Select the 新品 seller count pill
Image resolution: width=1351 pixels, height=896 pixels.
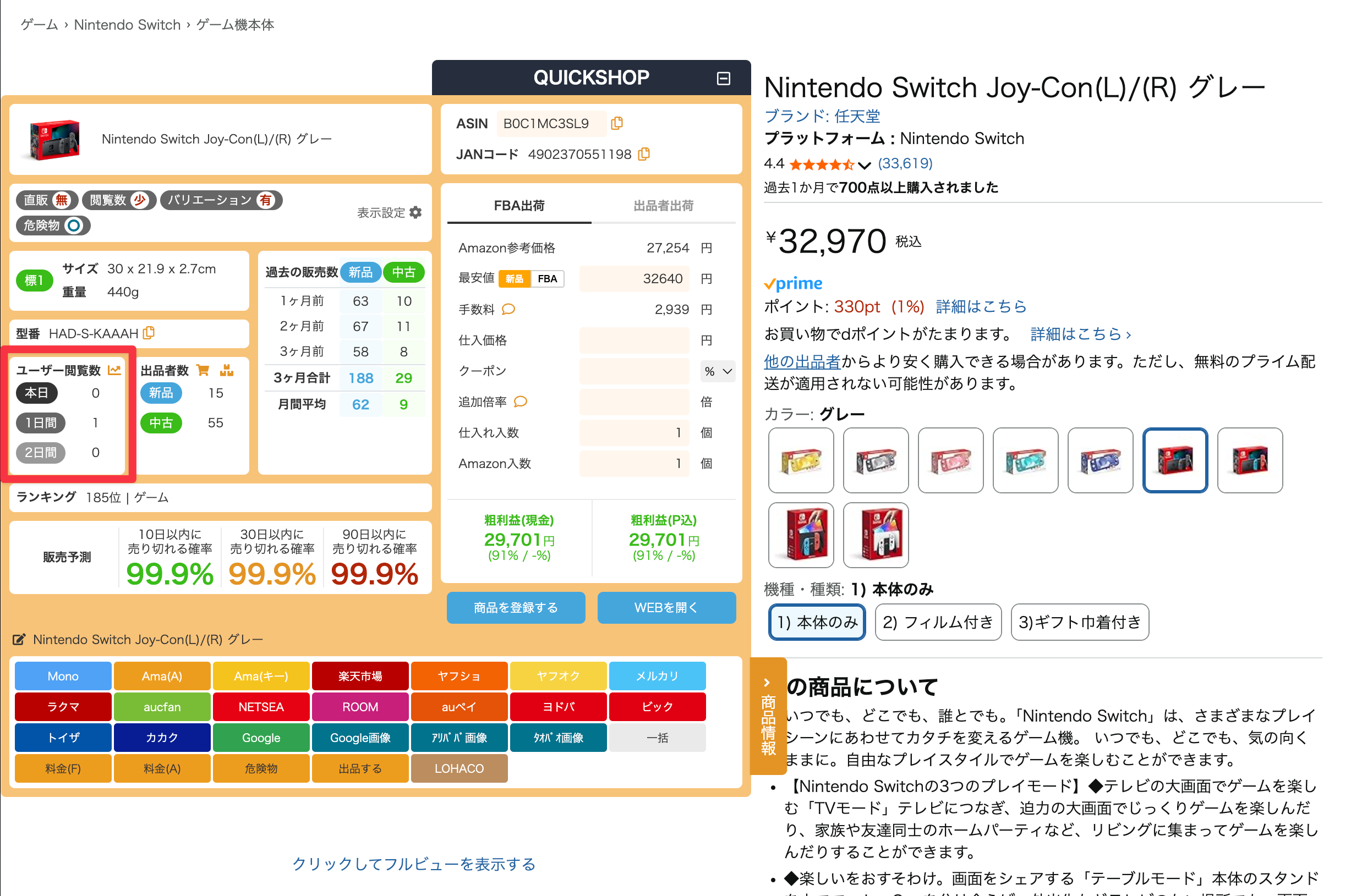point(161,393)
